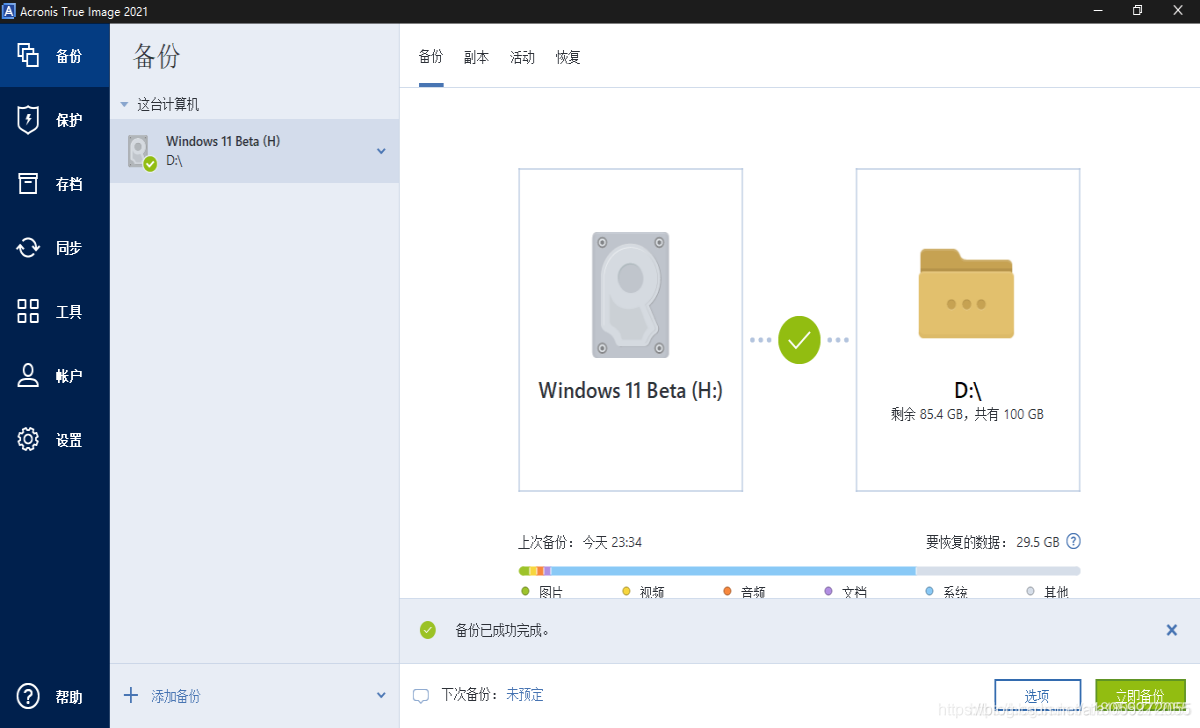
Task: Select the Windows 11 Beta (H) backup entry
Action: (x=254, y=151)
